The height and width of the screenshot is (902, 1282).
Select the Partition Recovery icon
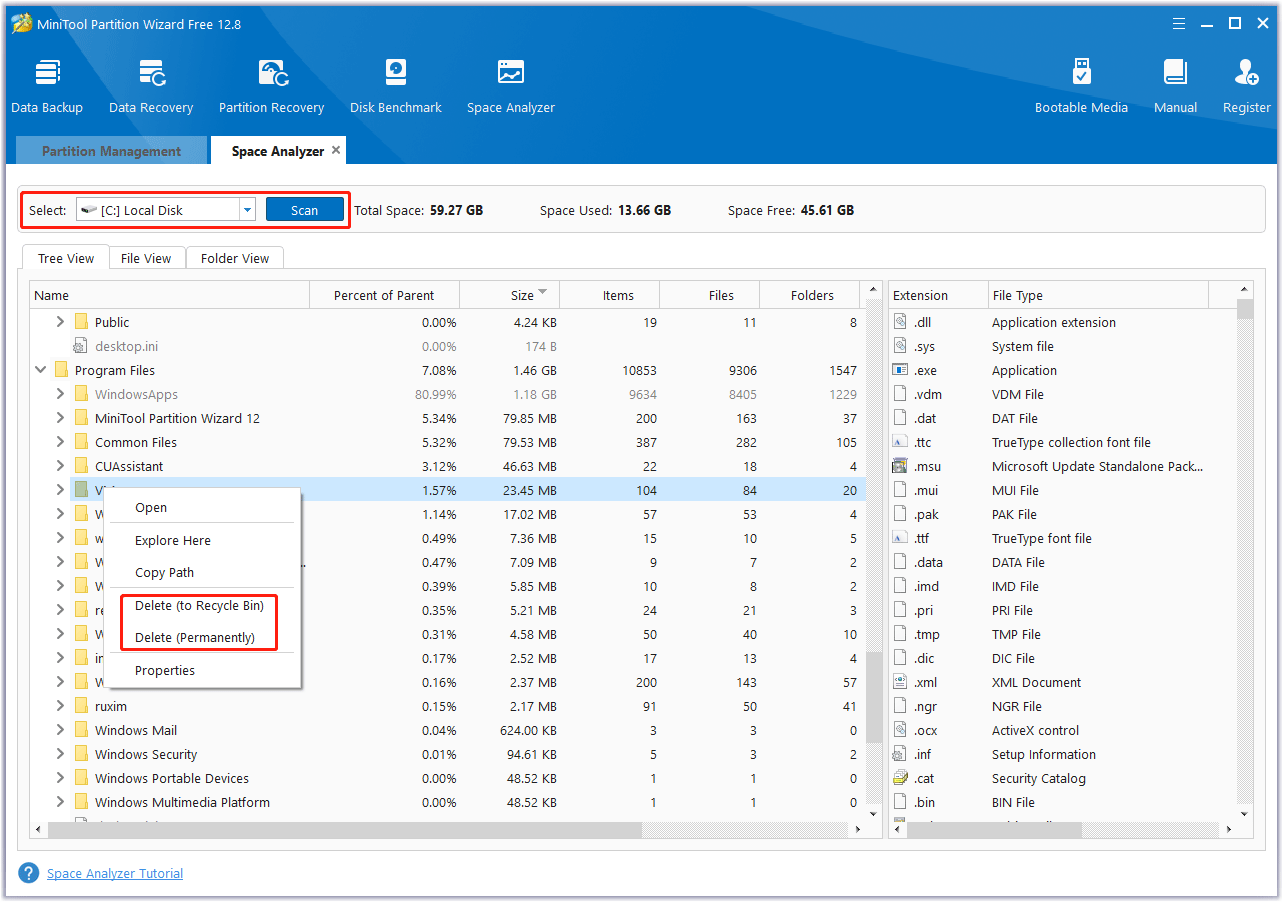pyautogui.click(x=271, y=83)
